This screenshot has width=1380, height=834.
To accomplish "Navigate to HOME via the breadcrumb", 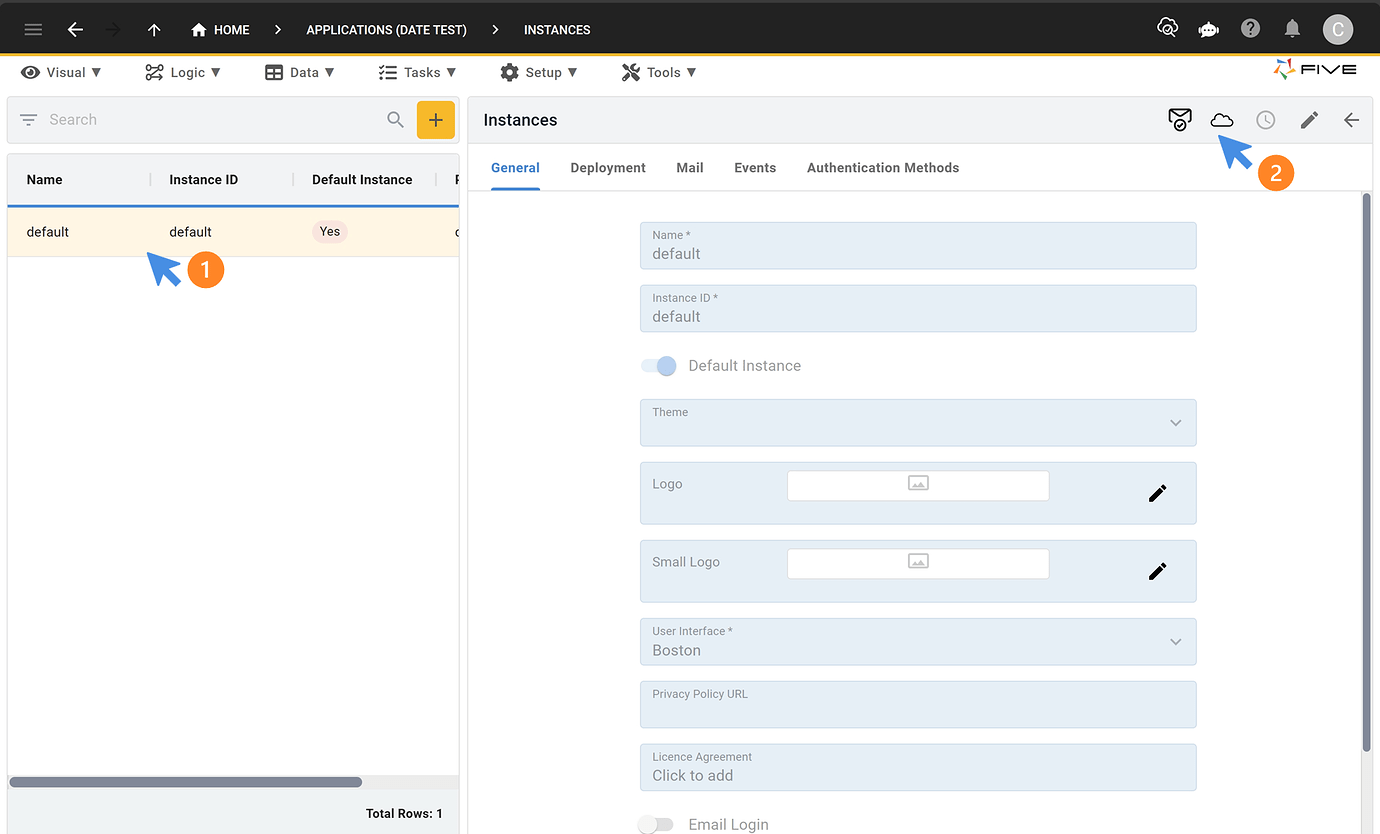I will click(x=219, y=29).
